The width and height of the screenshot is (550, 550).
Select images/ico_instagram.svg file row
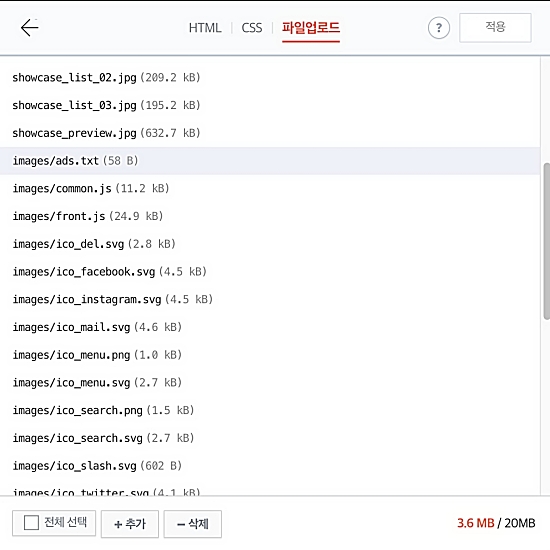[x=270, y=299]
